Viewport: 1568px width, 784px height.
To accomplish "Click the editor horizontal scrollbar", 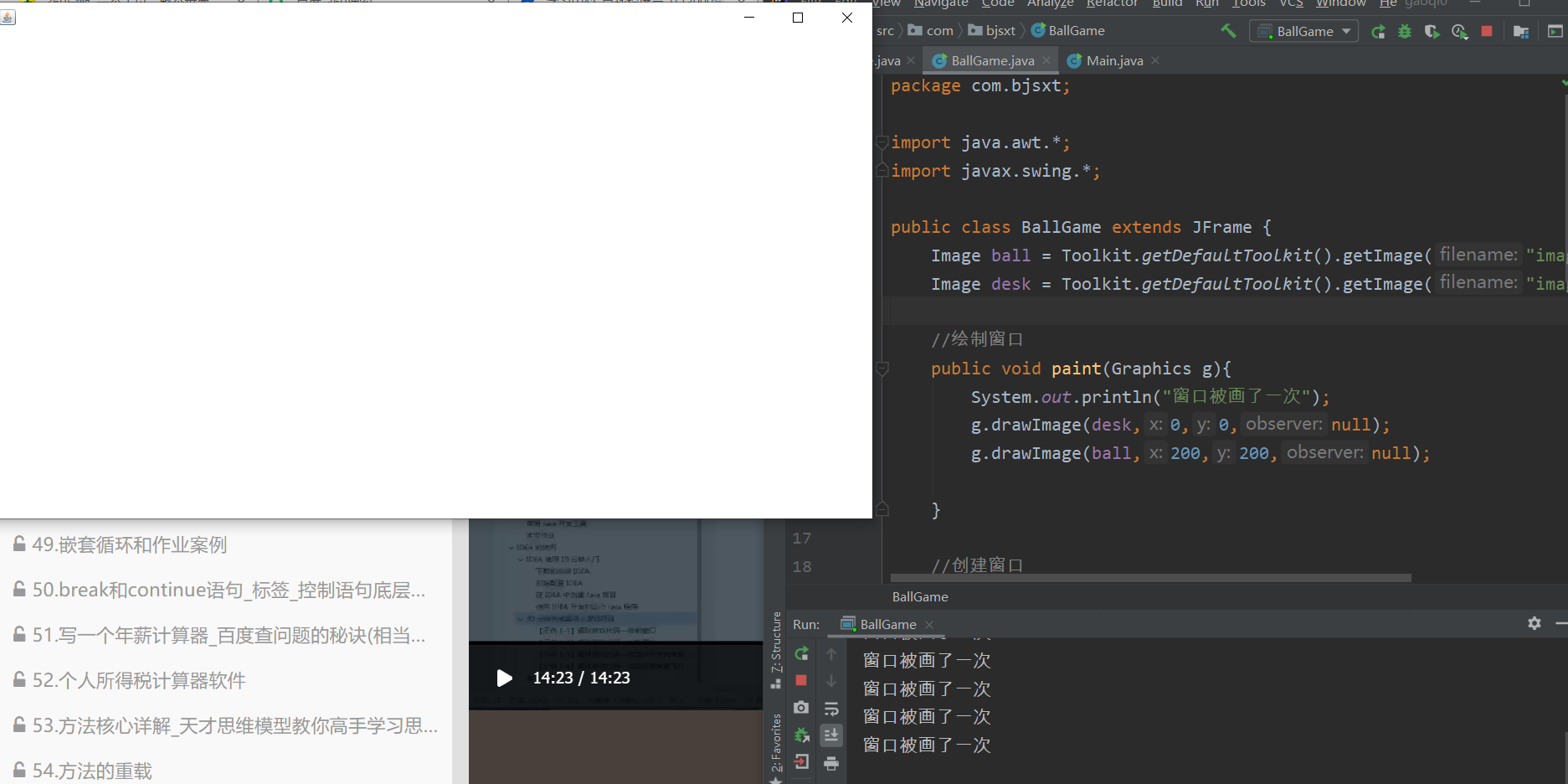I will click(1150, 577).
